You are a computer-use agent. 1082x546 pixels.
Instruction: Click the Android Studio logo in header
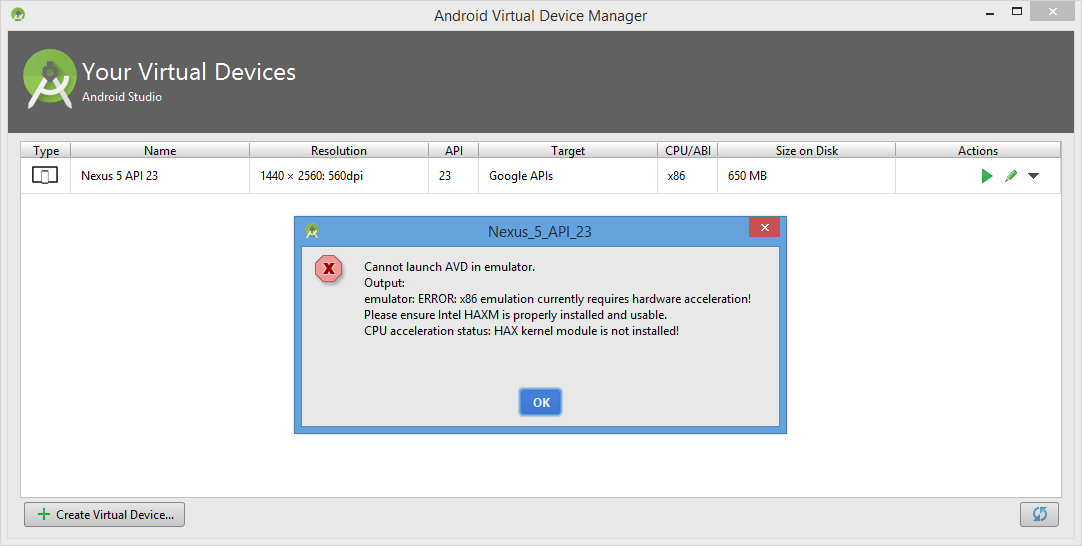pos(49,79)
